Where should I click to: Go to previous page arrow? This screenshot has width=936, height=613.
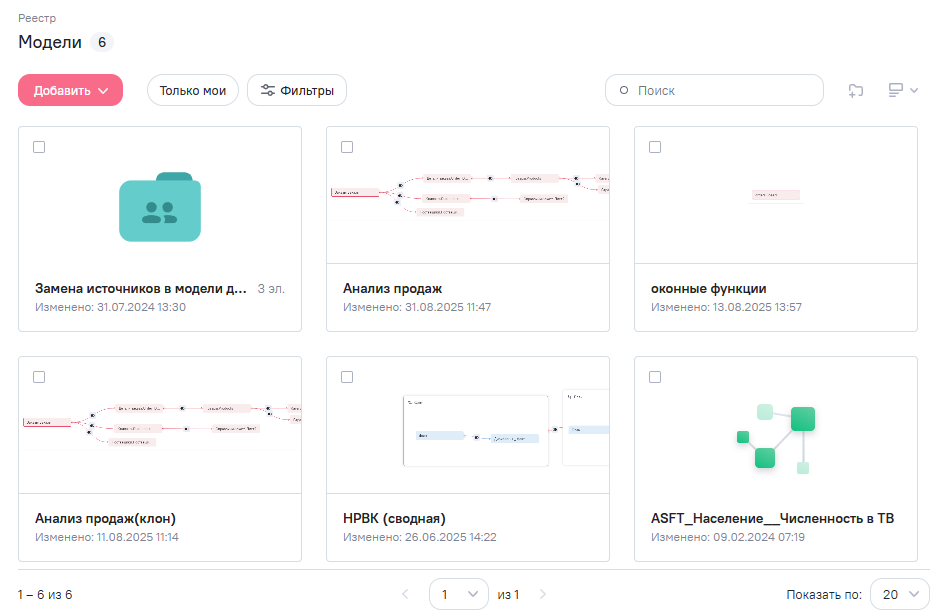click(x=405, y=595)
